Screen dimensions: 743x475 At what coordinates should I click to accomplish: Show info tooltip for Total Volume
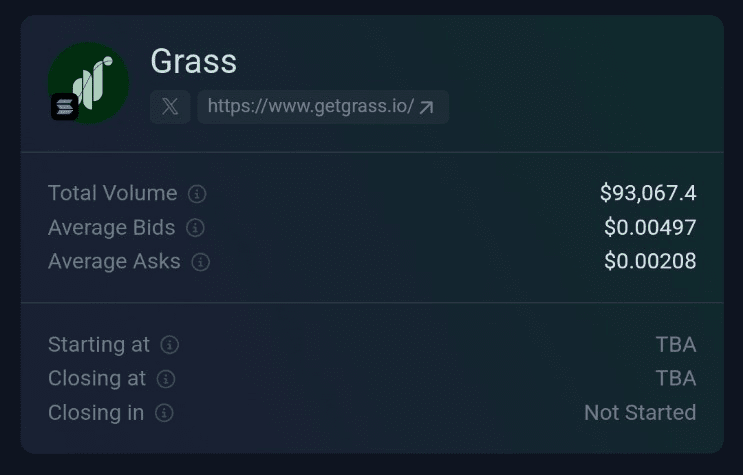tap(198, 194)
